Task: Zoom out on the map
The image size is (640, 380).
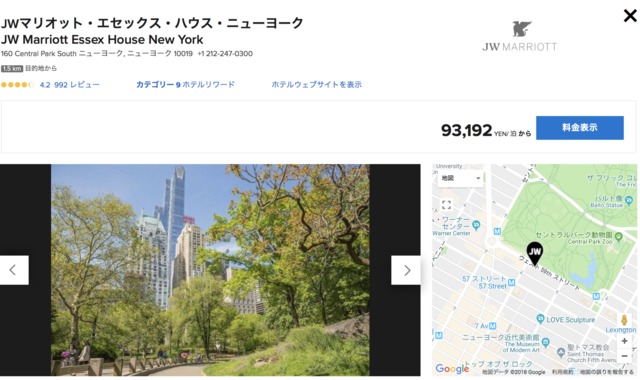Action: pyautogui.click(x=624, y=356)
